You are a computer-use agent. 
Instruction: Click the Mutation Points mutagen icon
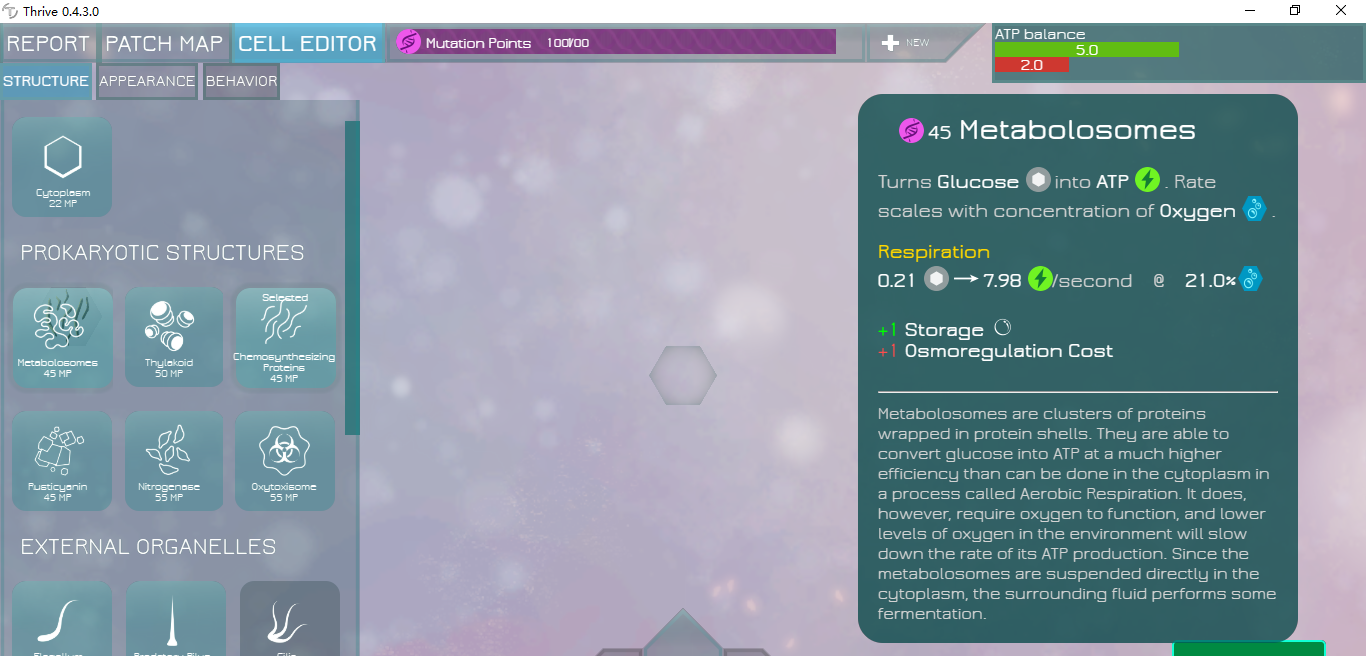pos(409,42)
